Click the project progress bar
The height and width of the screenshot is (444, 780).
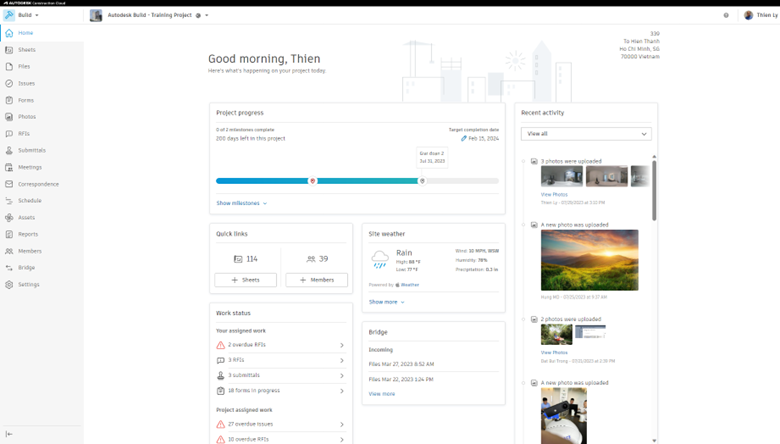pyautogui.click(x=357, y=181)
